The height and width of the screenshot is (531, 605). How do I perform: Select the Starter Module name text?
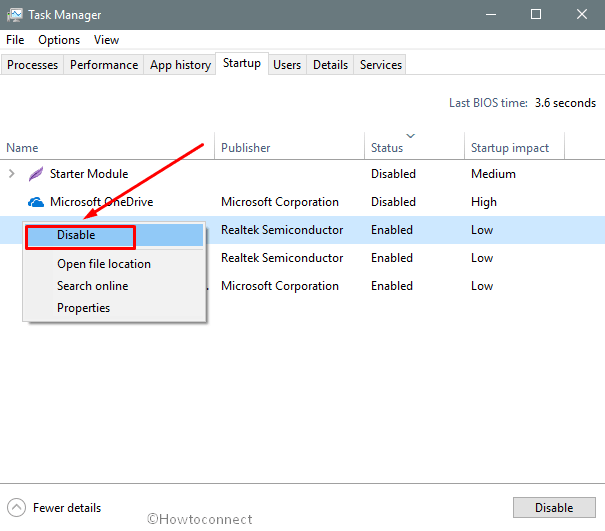[x=89, y=174]
